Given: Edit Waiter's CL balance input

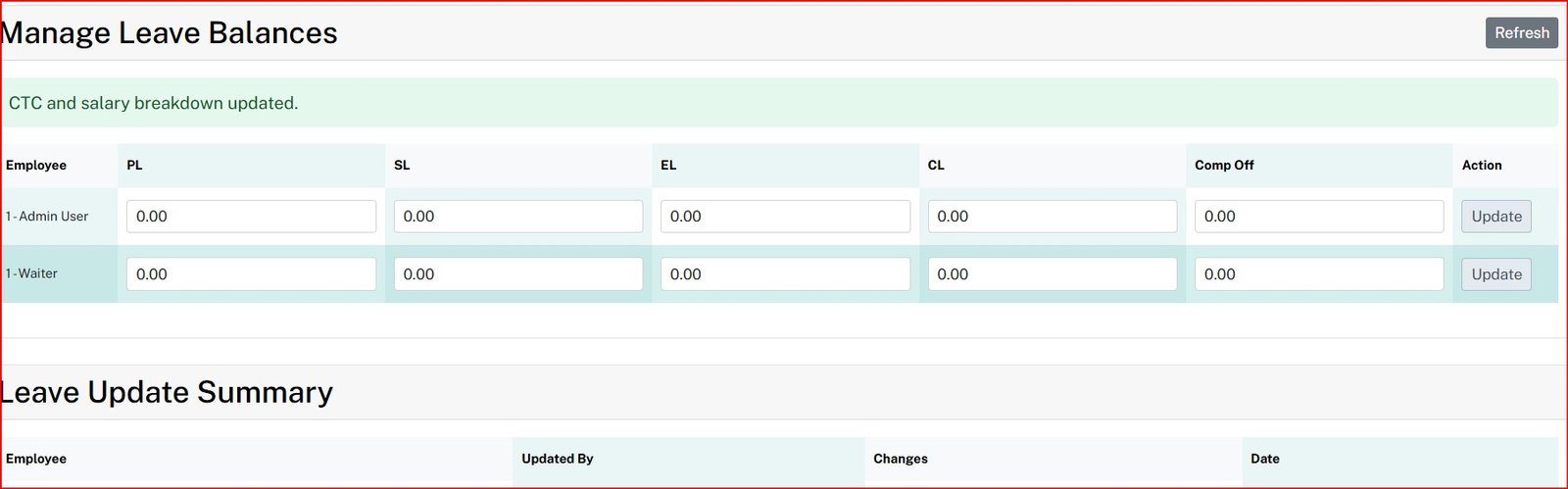Looking at the screenshot, I should click(1052, 274).
